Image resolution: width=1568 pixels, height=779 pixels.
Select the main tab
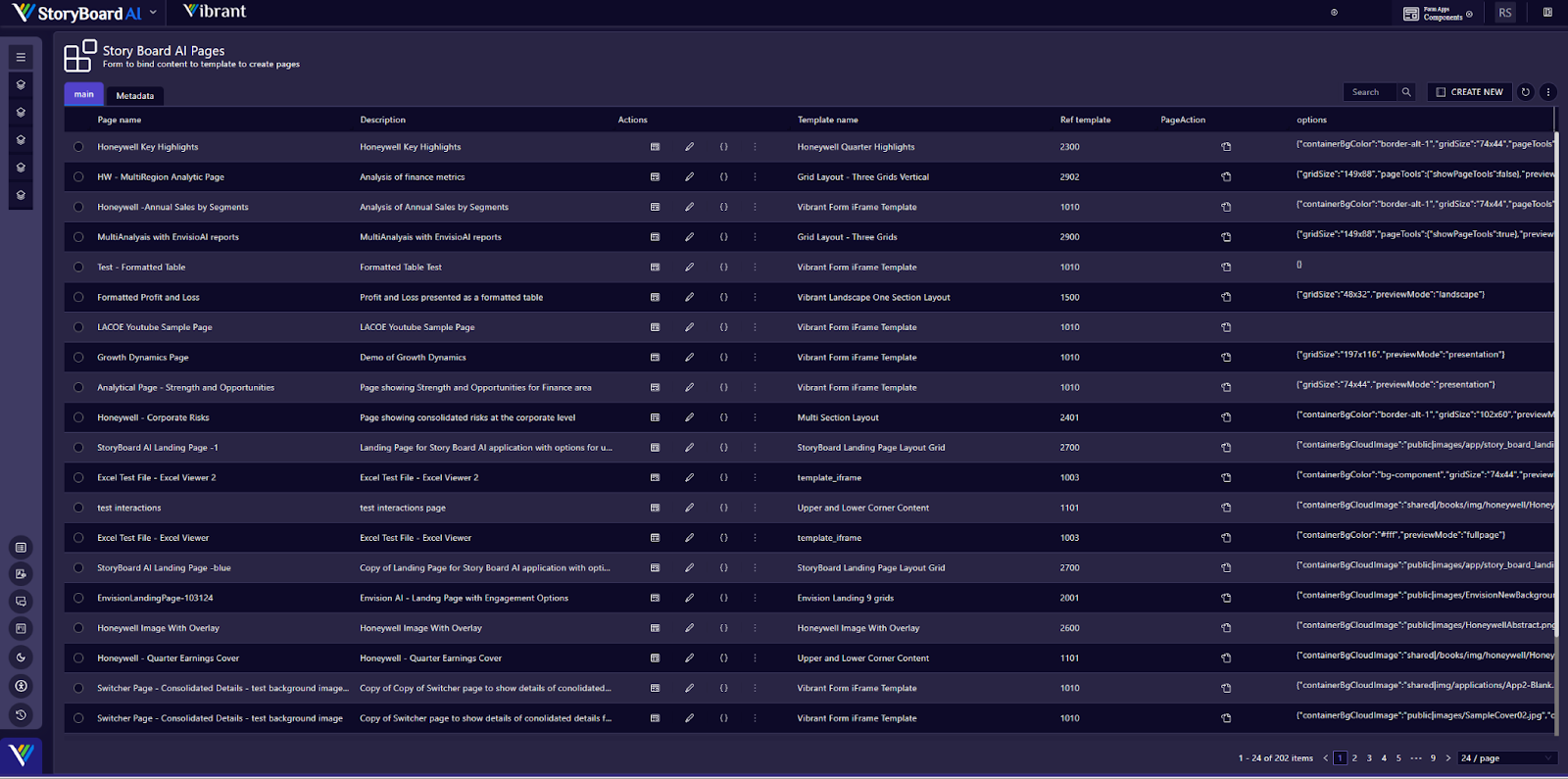pos(84,95)
